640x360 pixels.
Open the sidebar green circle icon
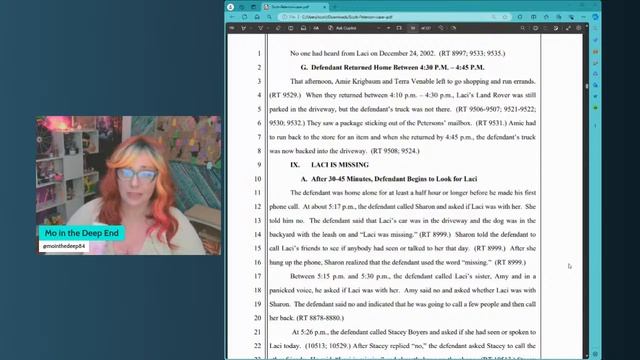tap(595, 108)
